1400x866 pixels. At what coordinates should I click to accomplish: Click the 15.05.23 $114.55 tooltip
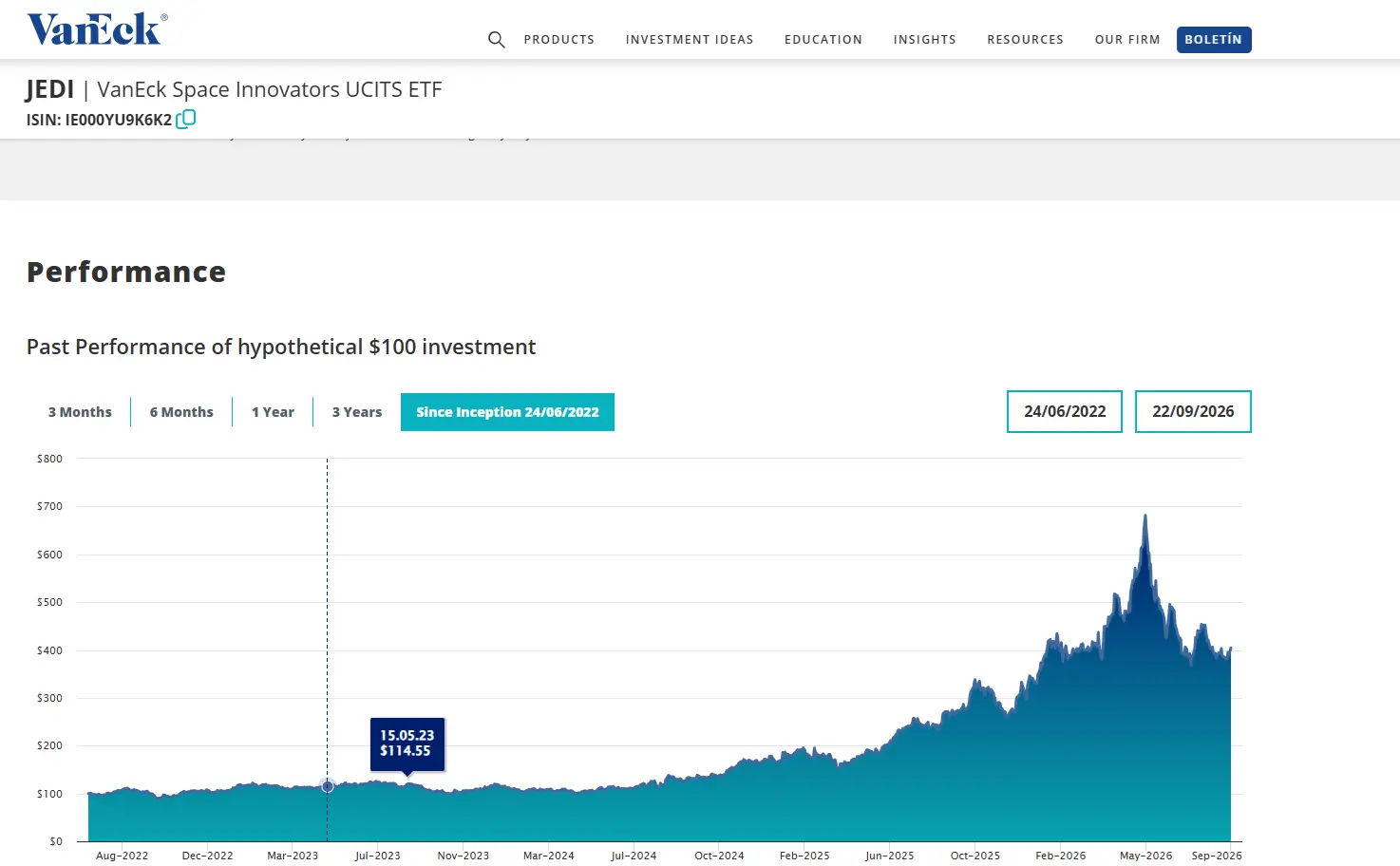(x=407, y=744)
